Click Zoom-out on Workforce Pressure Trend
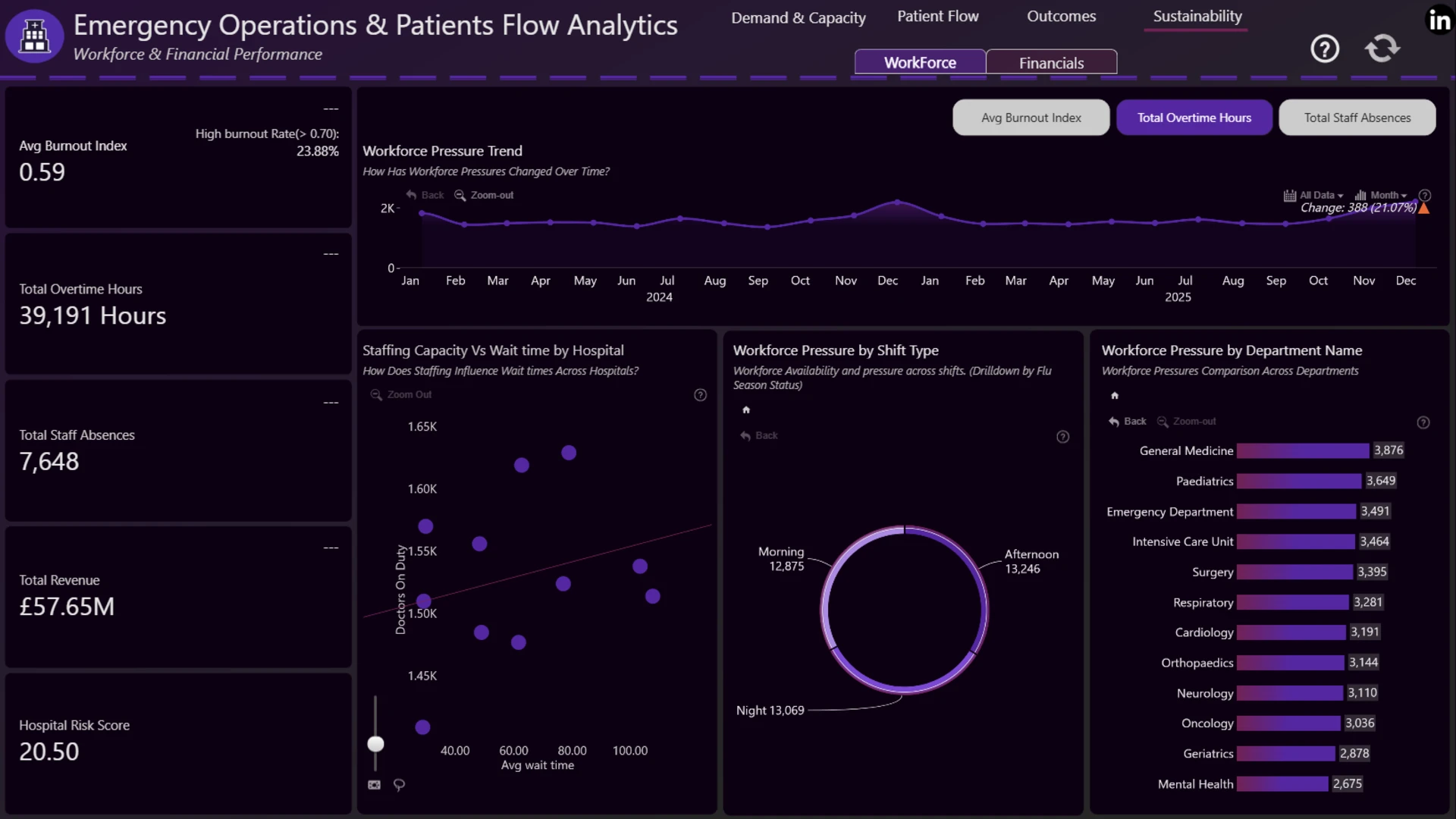Viewport: 1456px width, 819px height. click(484, 195)
